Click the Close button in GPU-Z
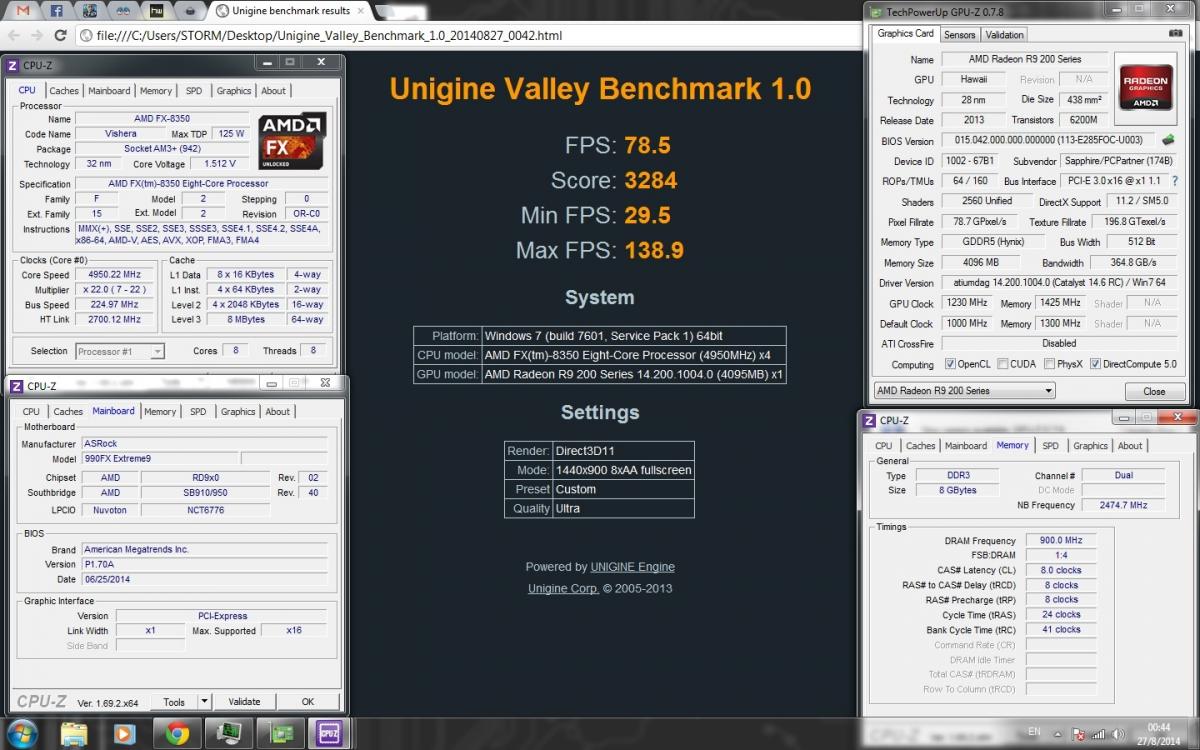 coord(1154,391)
